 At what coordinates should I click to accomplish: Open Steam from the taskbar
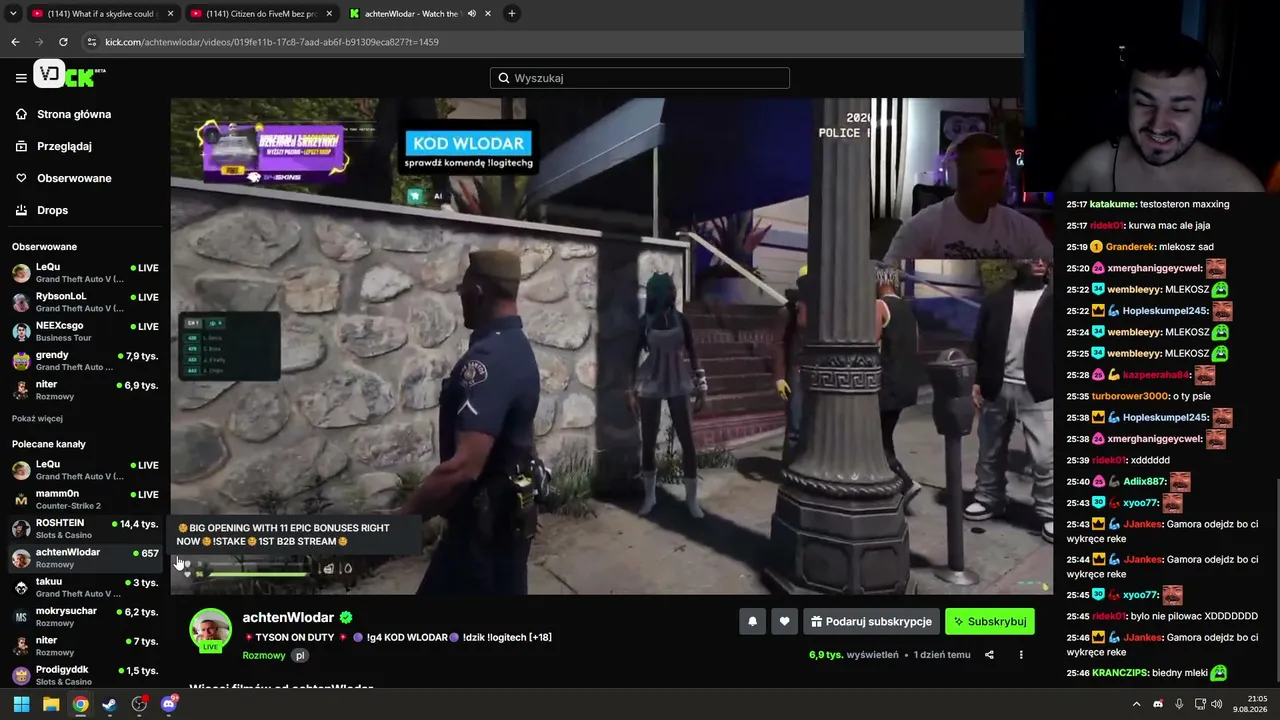109,704
